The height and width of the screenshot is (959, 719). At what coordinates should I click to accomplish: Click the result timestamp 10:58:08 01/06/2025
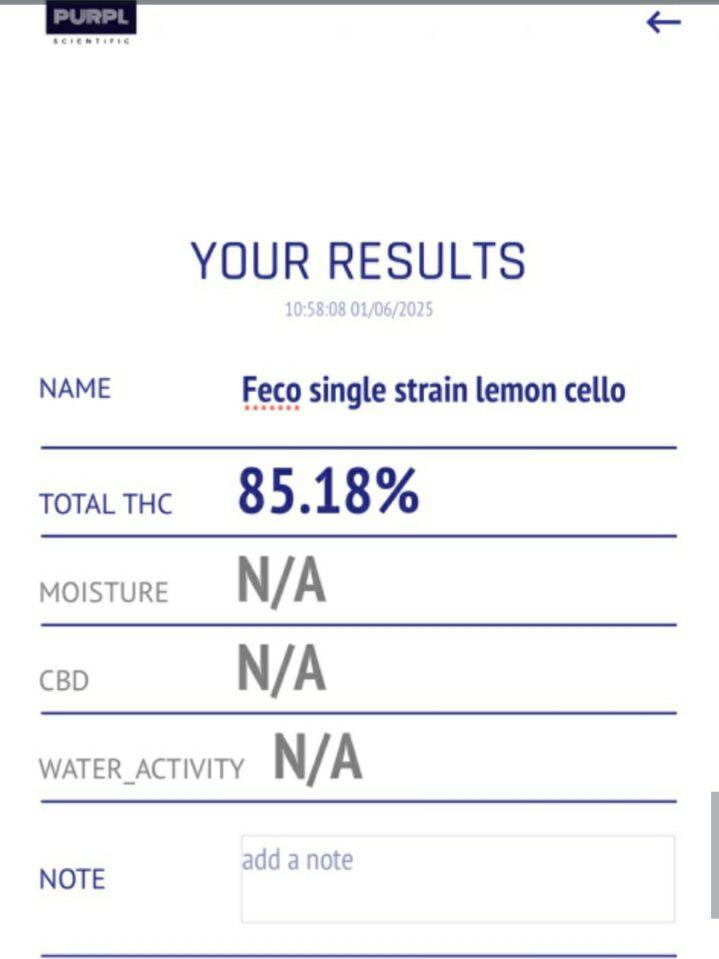358,310
